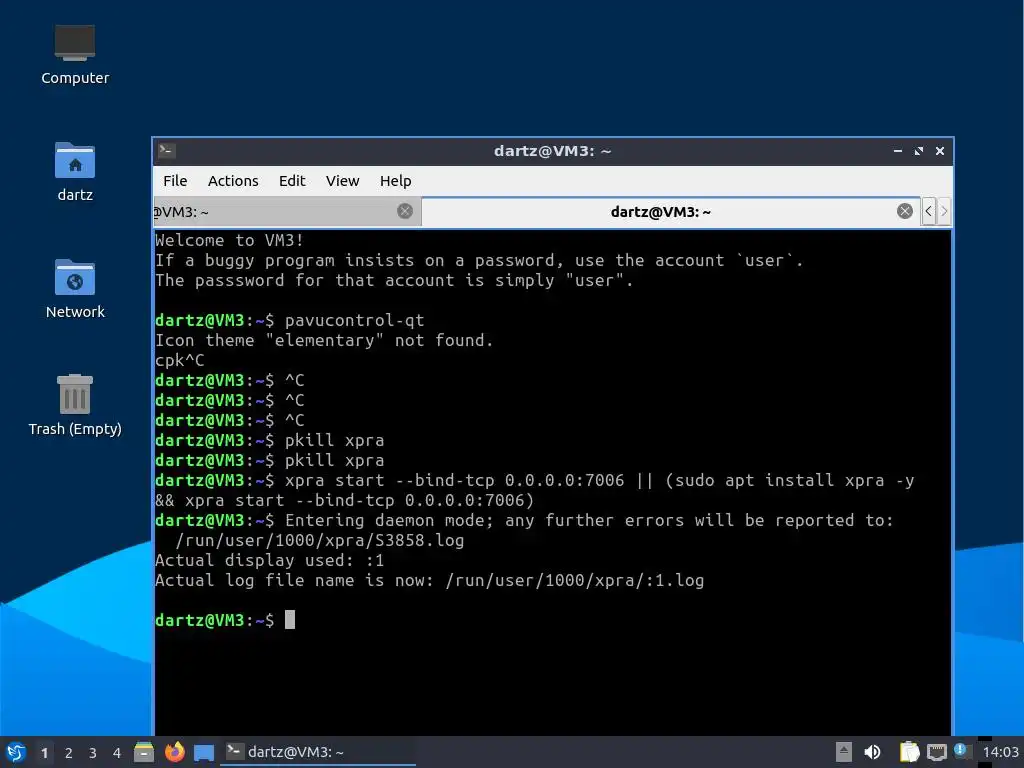Click the 14:03 clock in the panel

tap(1000, 752)
